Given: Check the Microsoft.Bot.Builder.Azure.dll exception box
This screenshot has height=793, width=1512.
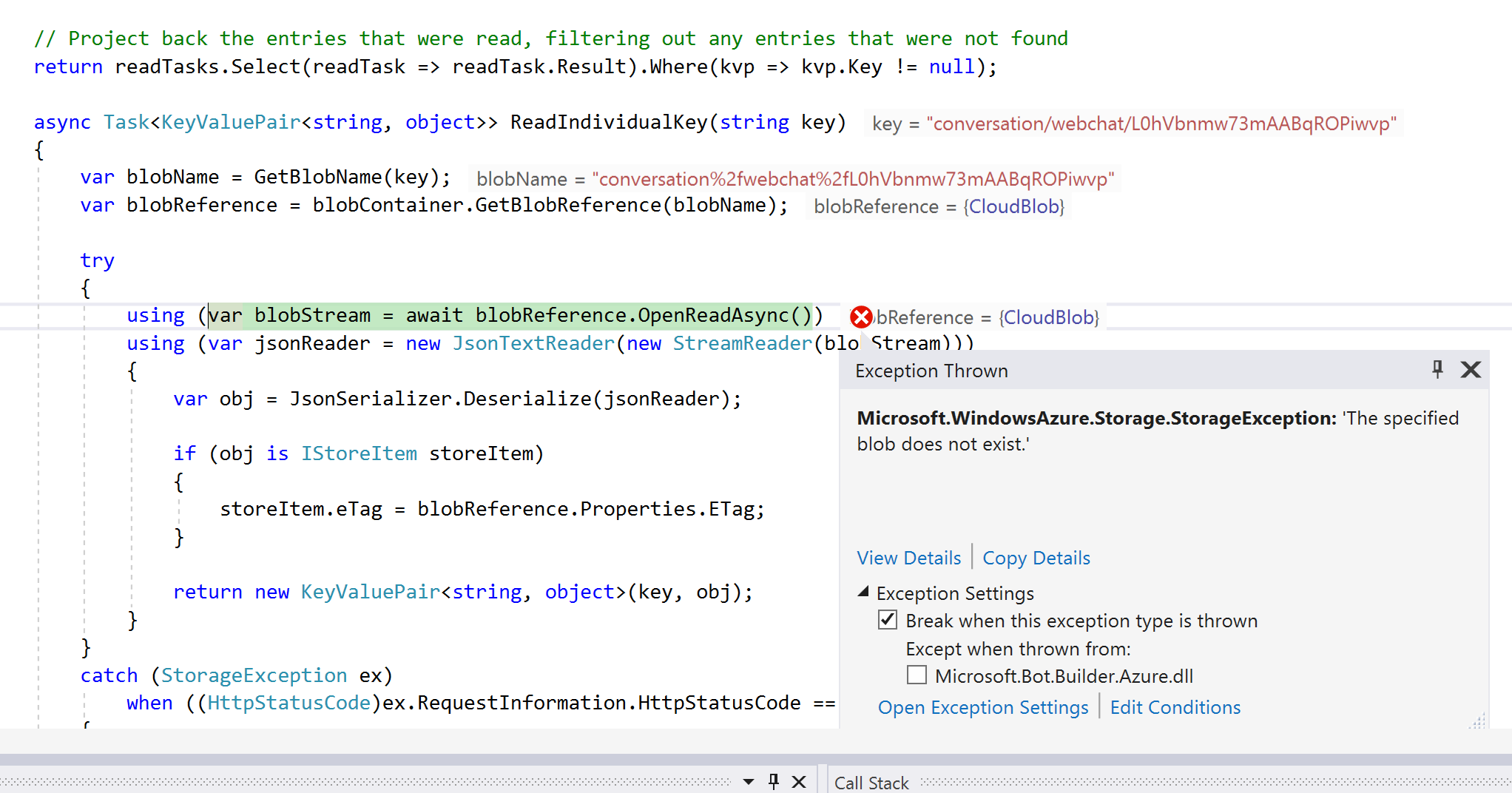Looking at the screenshot, I should [917, 675].
